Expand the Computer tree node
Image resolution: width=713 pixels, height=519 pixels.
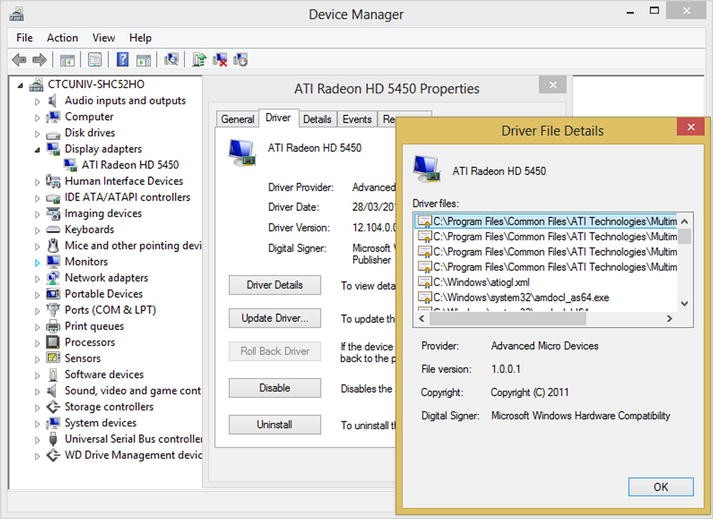(37, 117)
